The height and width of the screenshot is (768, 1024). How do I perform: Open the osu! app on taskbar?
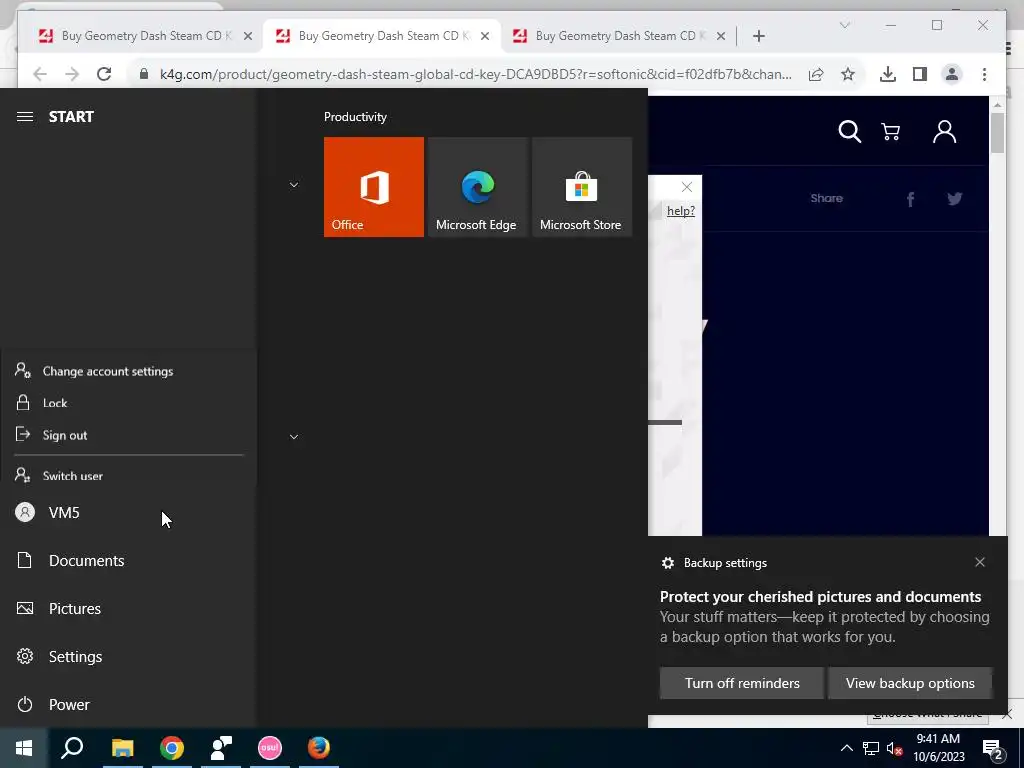click(270, 748)
